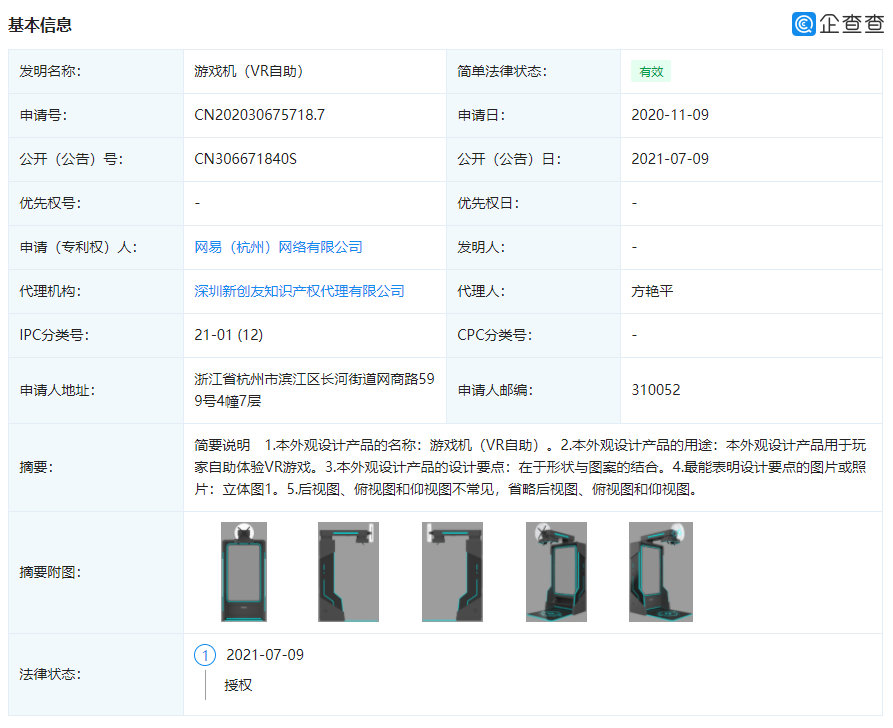Screen dimensions: 893x728
Task: View the third side-view patent thumbnail
Action: click(452, 571)
